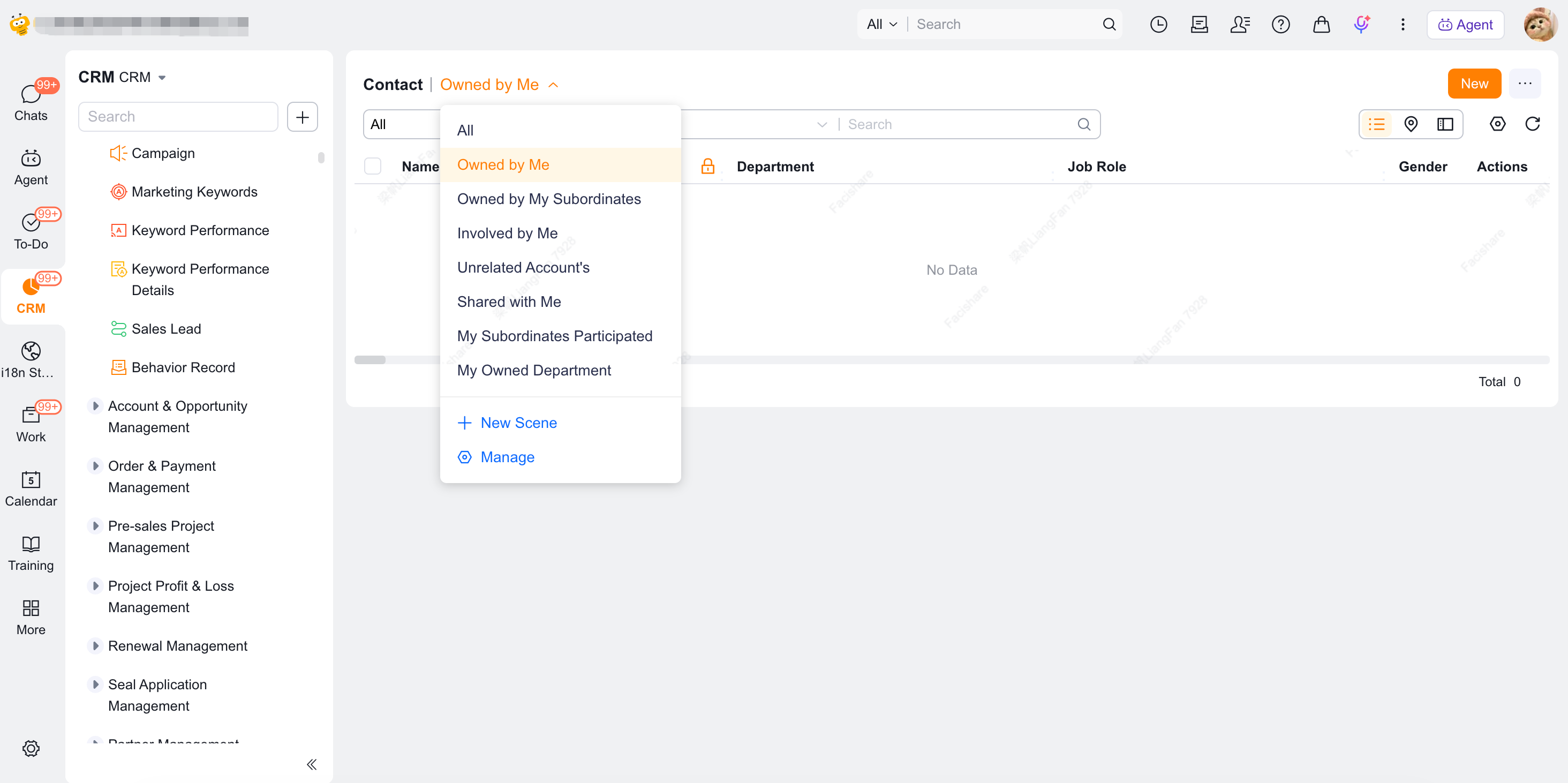Select Involved by Me scene

pyautogui.click(x=560, y=233)
